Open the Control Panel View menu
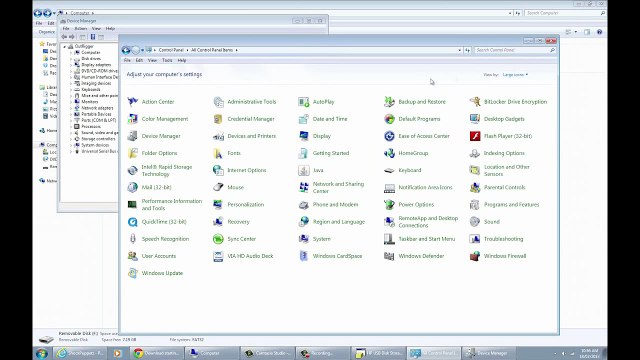The image size is (640, 360). 152,60
